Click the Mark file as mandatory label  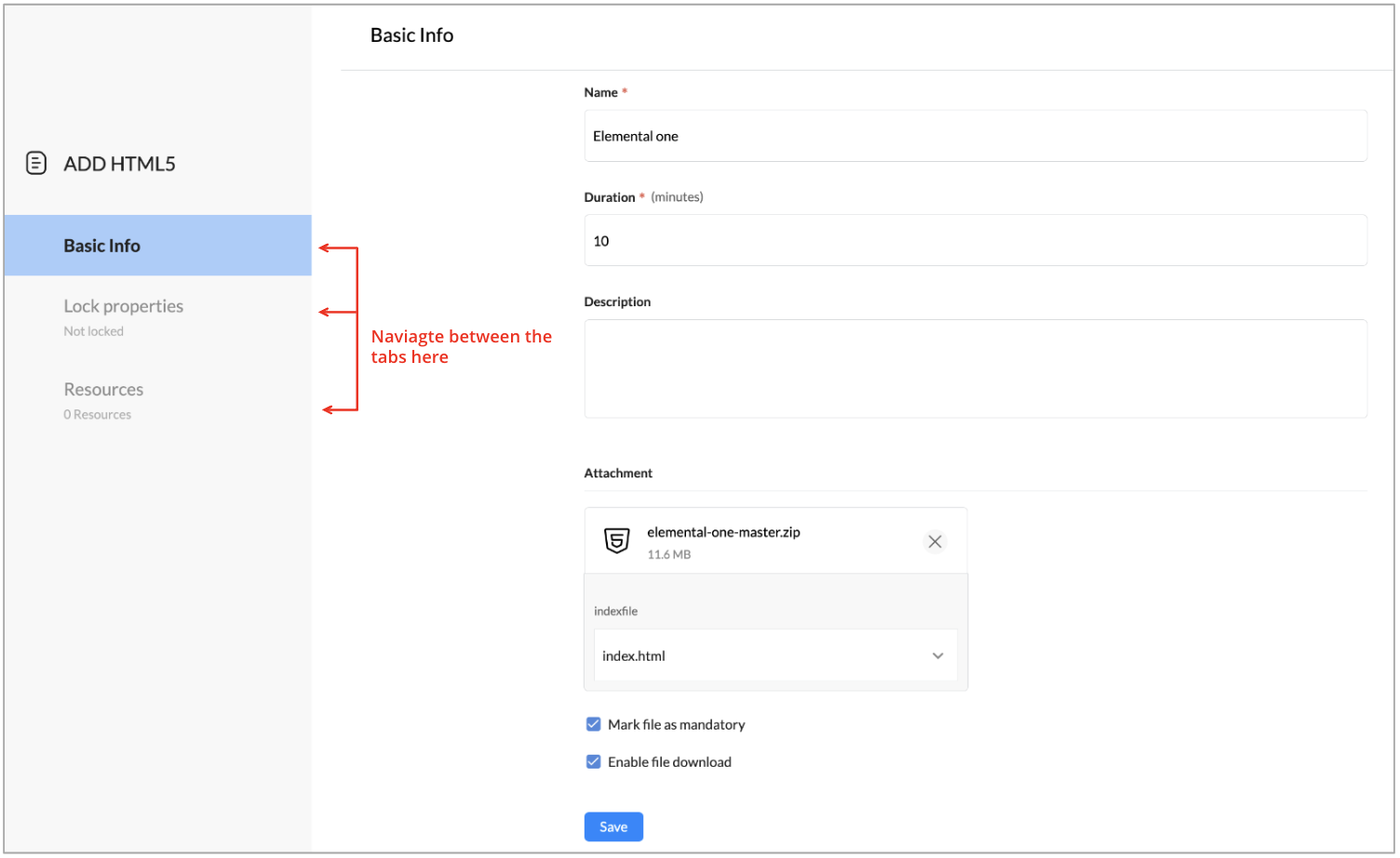point(676,725)
